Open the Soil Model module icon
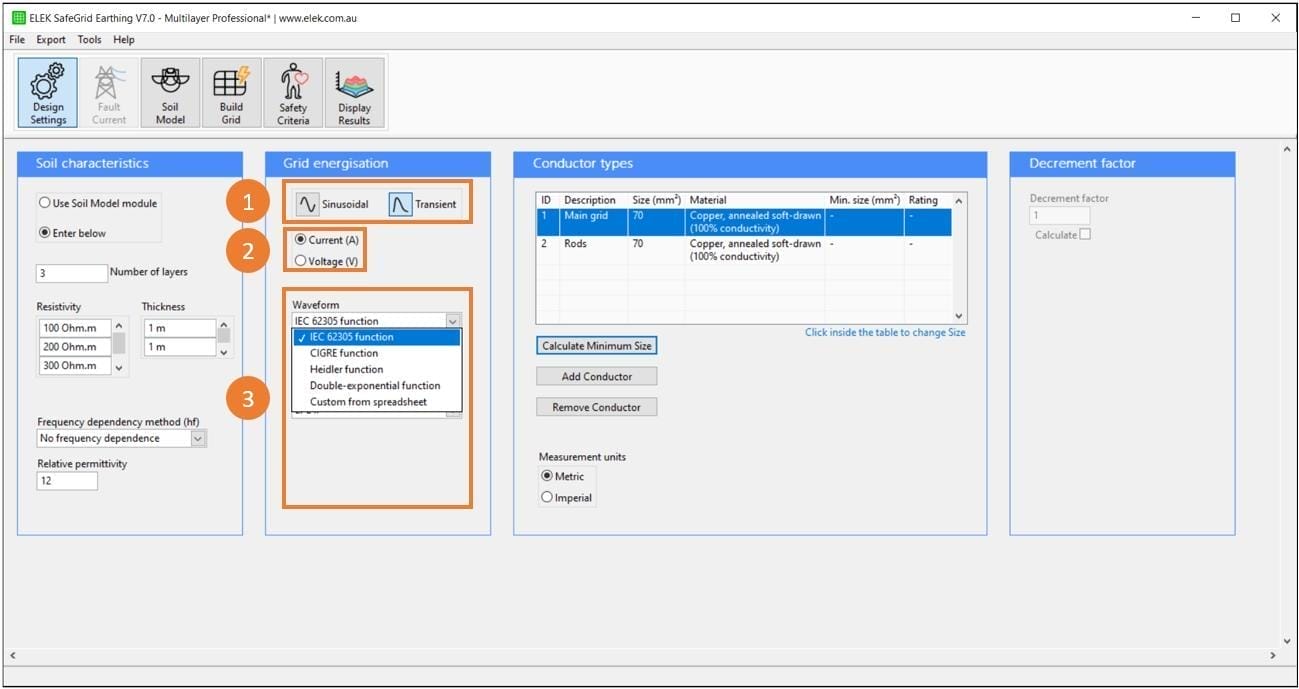Image resolution: width=1299 pixels, height=689 pixels. [x=169, y=91]
